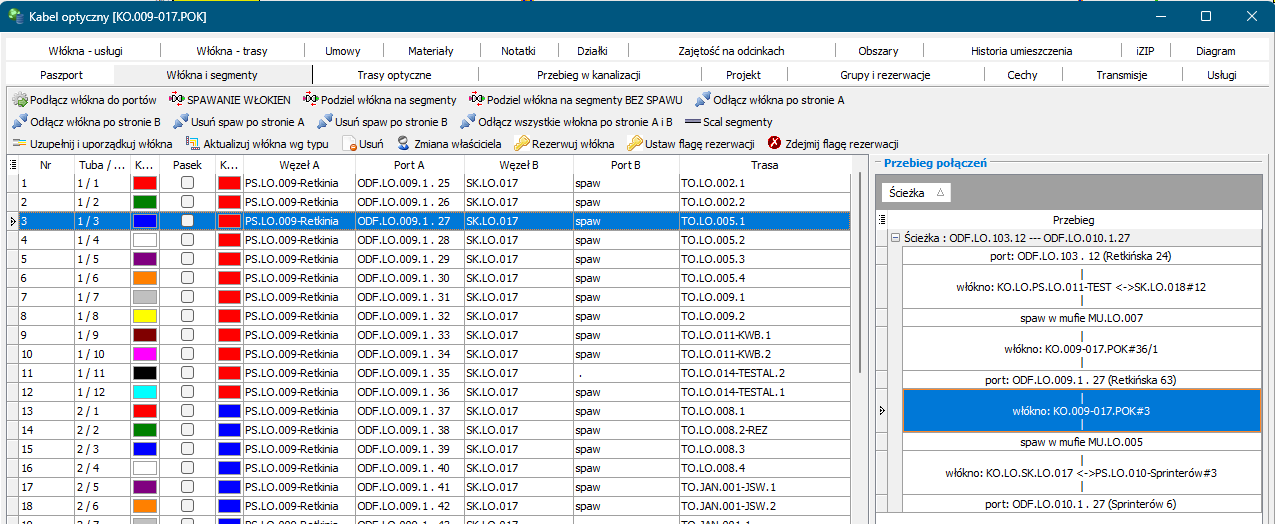This screenshot has width=1275, height=524.
Task: Click the Odłącz włókna po stronie B icon
Action: point(20,122)
